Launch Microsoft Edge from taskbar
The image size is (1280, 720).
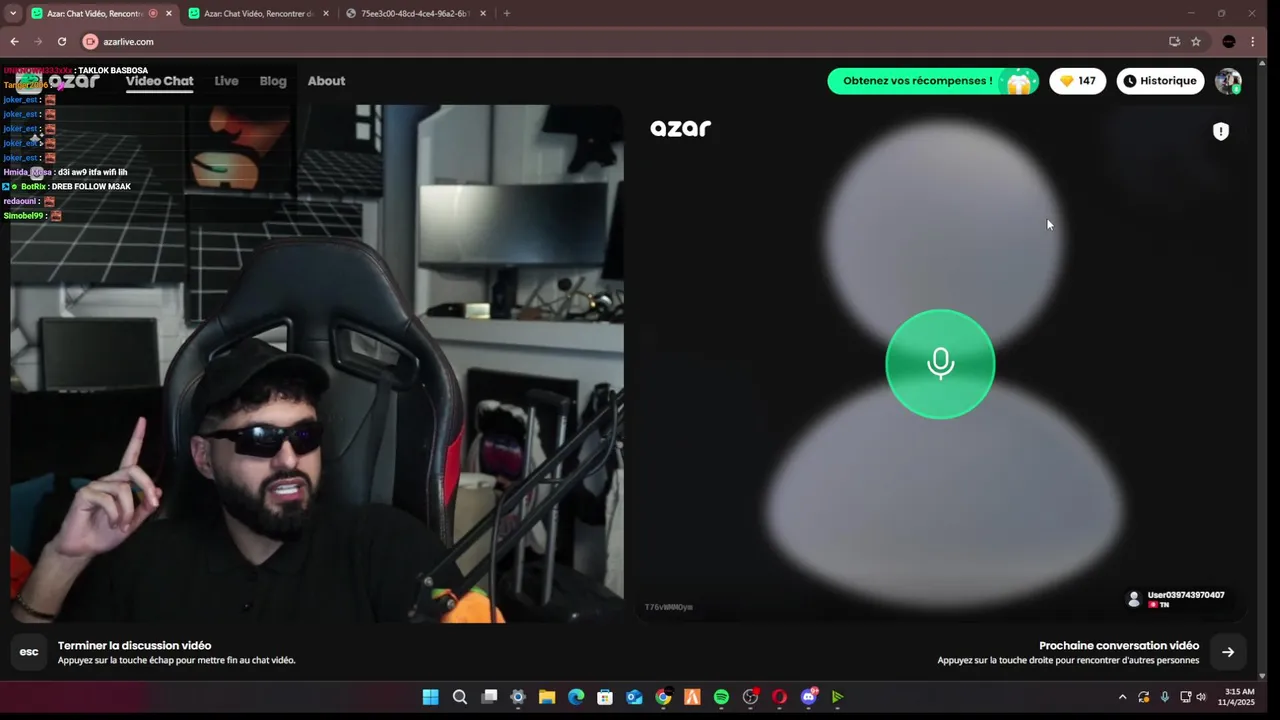(576, 697)
